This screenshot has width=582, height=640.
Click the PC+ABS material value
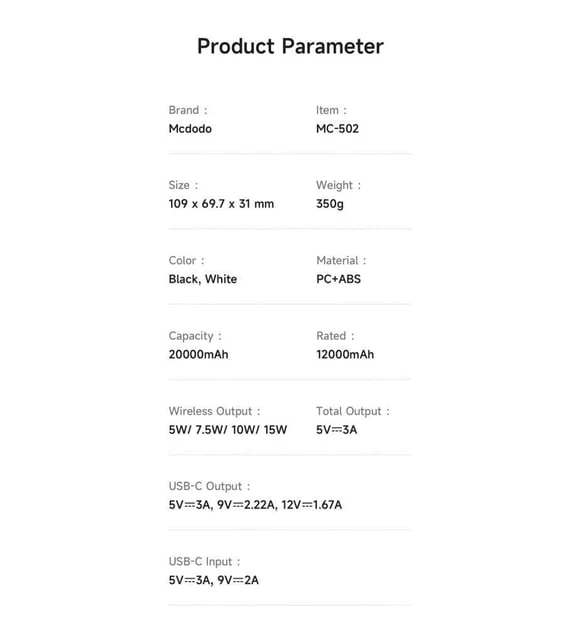[338, 279]
